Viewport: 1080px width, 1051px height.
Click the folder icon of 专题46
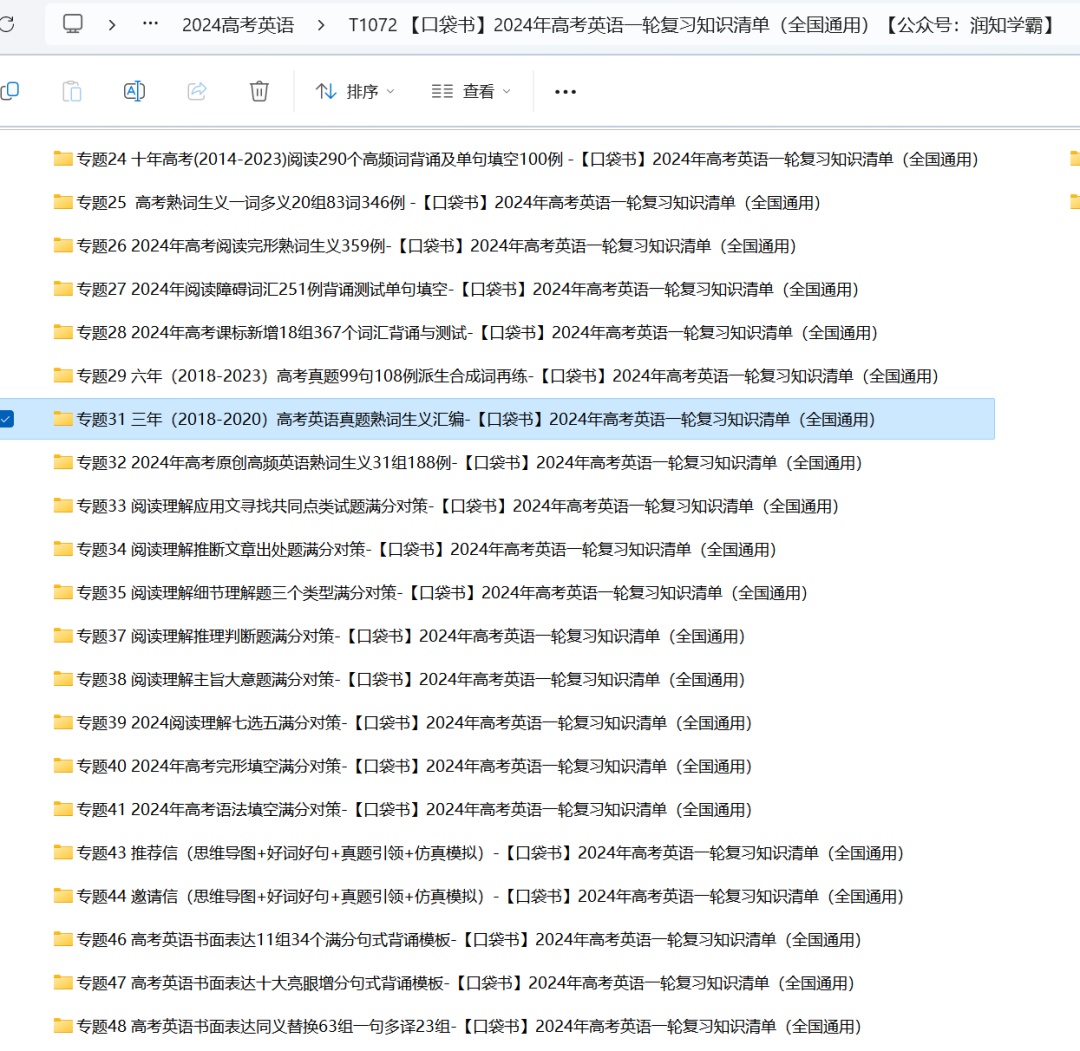click(63, 940)
